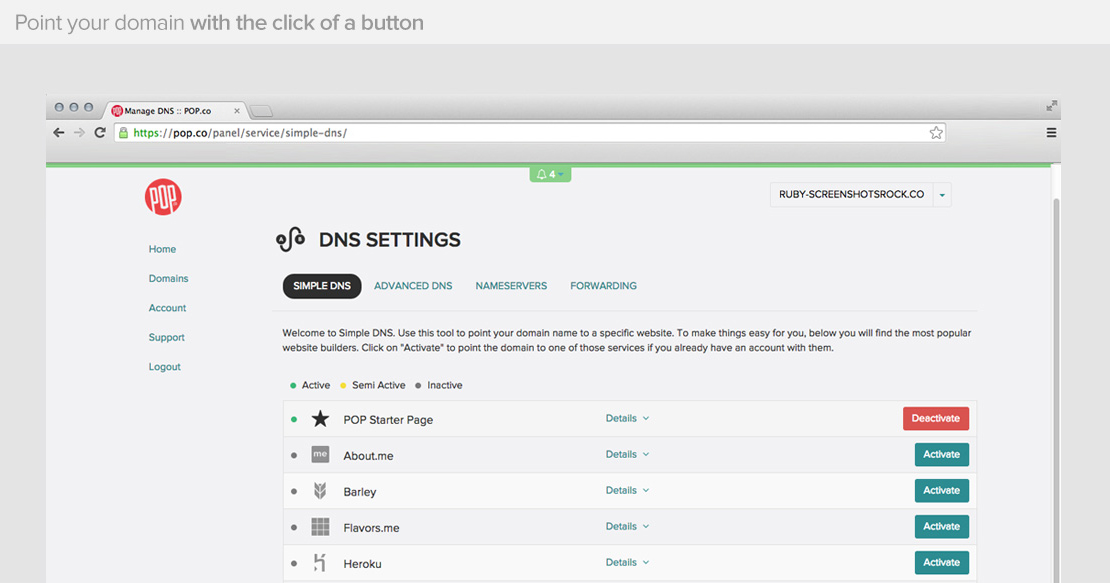The width and height of the screenshot is (1110, 583).
Task: Open the notifications bell showing 4
Action: pos(550,174)
